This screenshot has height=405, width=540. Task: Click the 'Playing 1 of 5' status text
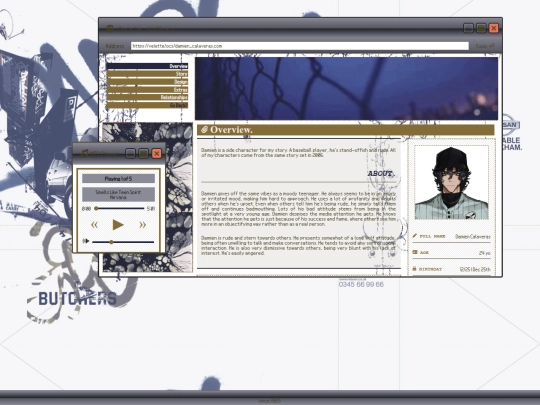[118, 179]
